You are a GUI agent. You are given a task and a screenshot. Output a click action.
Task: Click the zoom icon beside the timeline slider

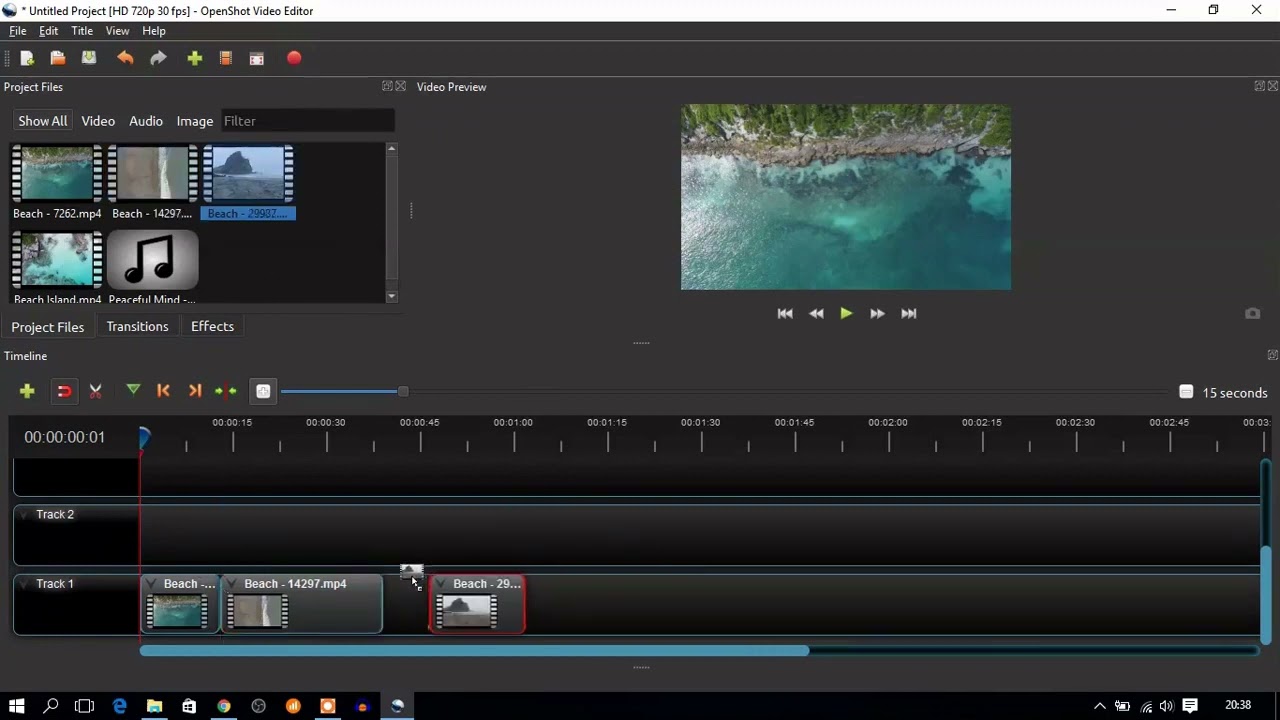coord(263,392)
